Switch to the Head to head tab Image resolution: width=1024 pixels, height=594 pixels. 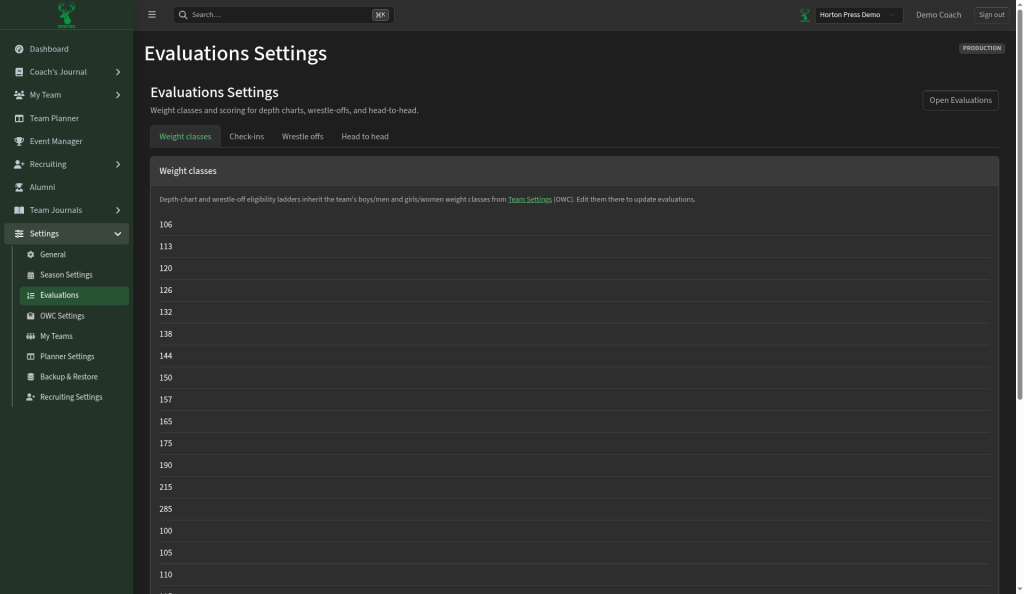364,136
